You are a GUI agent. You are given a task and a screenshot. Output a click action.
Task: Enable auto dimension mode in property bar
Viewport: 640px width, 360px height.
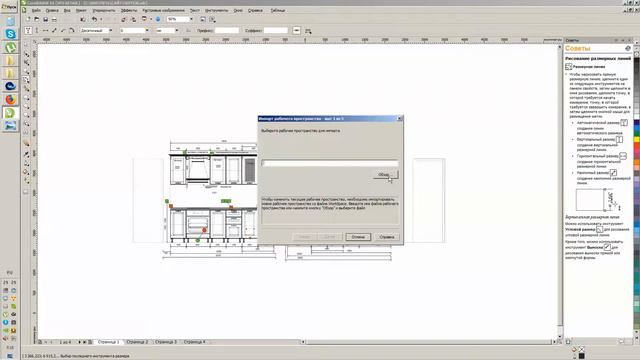(x=28, y=31)
